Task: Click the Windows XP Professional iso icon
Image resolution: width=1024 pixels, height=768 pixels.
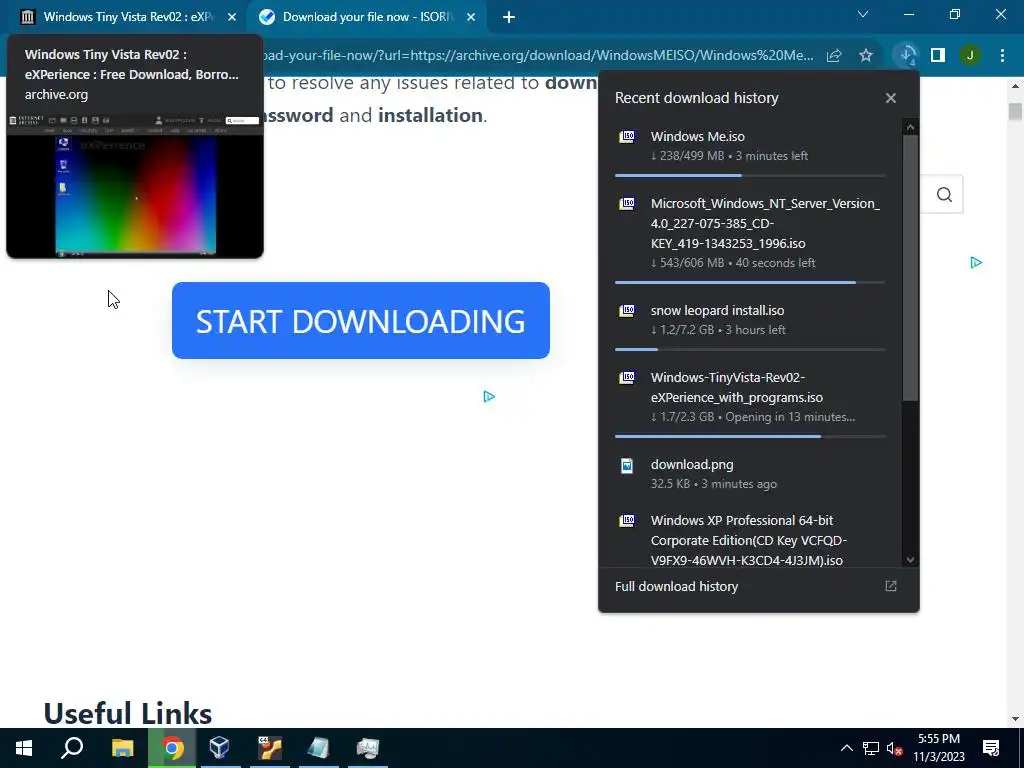Action: tap(627, 520)
